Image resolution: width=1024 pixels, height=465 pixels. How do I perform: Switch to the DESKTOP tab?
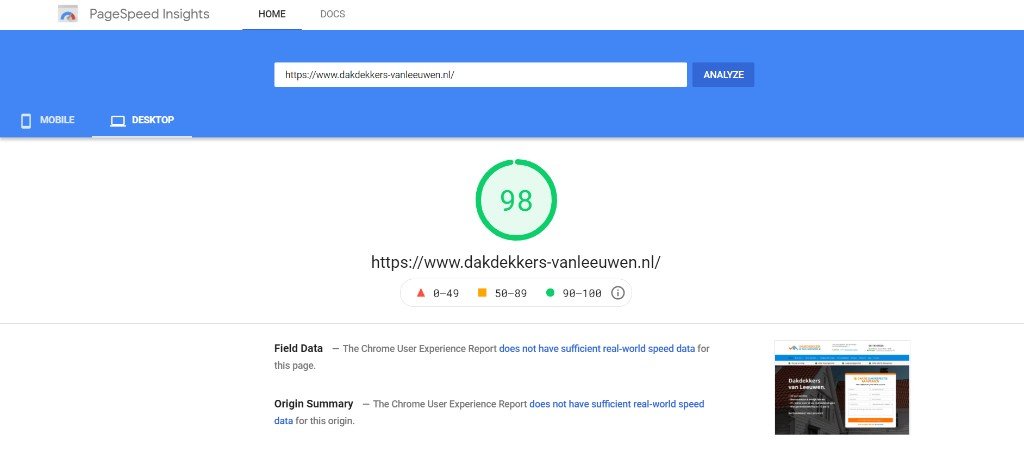click(x=142, y=120)
